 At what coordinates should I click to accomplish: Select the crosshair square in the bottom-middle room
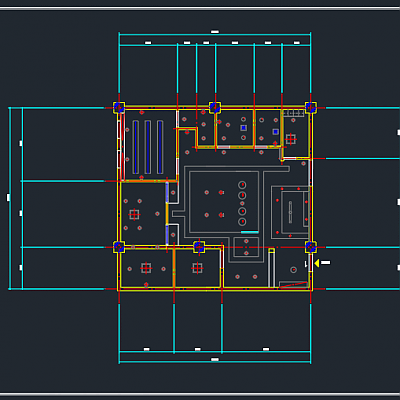(197, 268)
